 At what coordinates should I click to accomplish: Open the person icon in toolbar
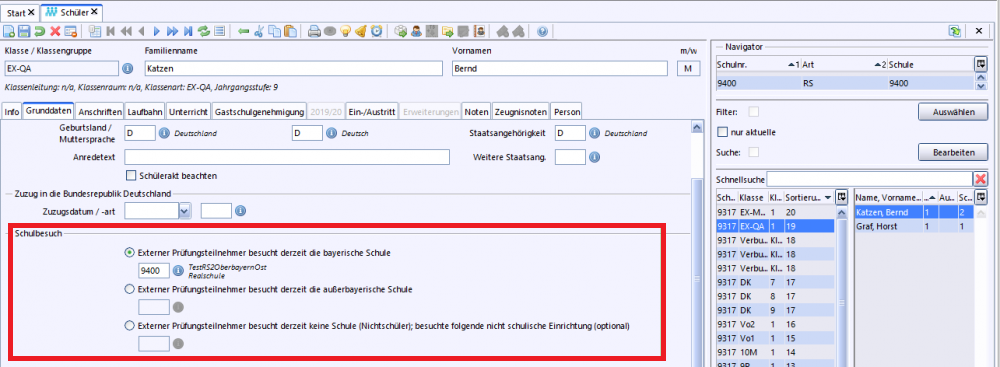point(416,31)
